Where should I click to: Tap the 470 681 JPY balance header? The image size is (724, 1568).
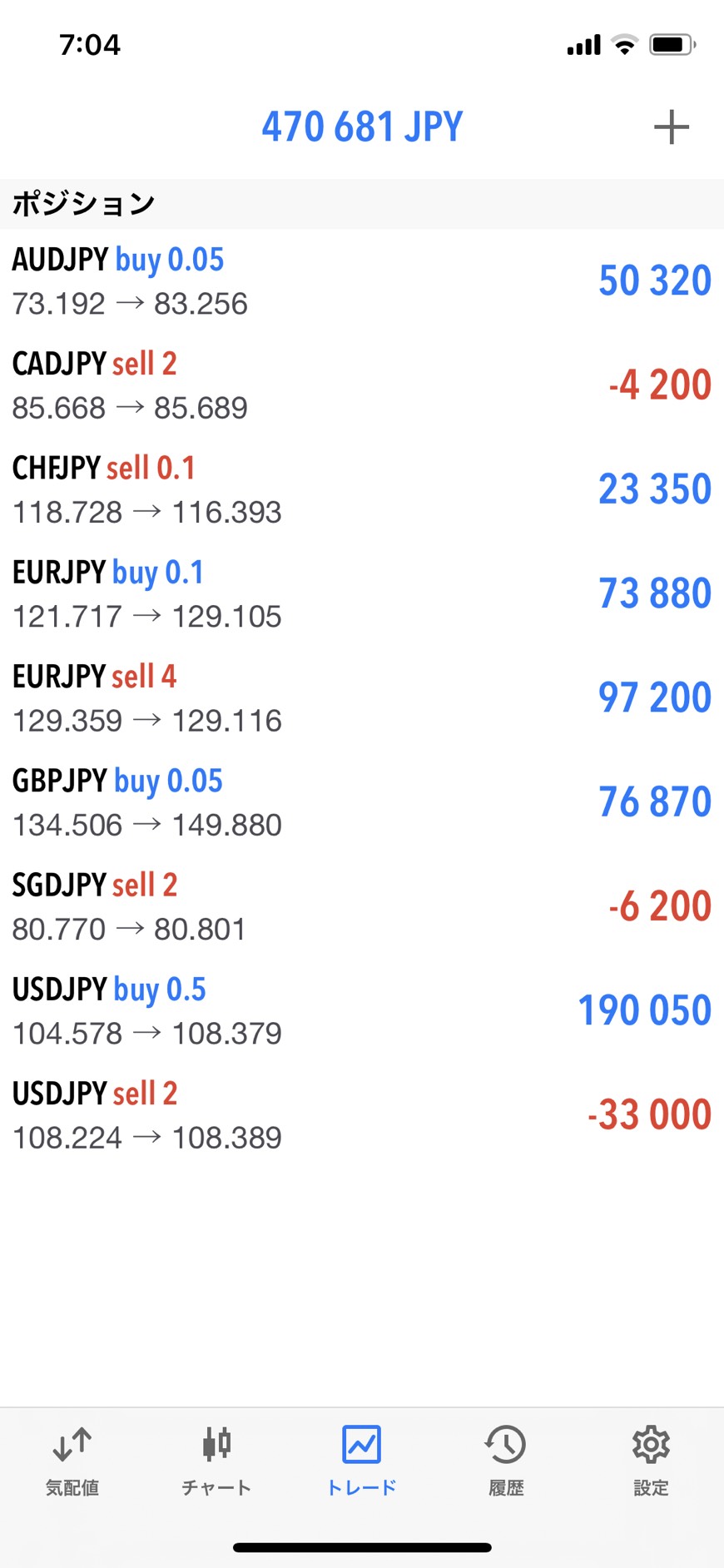coord(362,127)
